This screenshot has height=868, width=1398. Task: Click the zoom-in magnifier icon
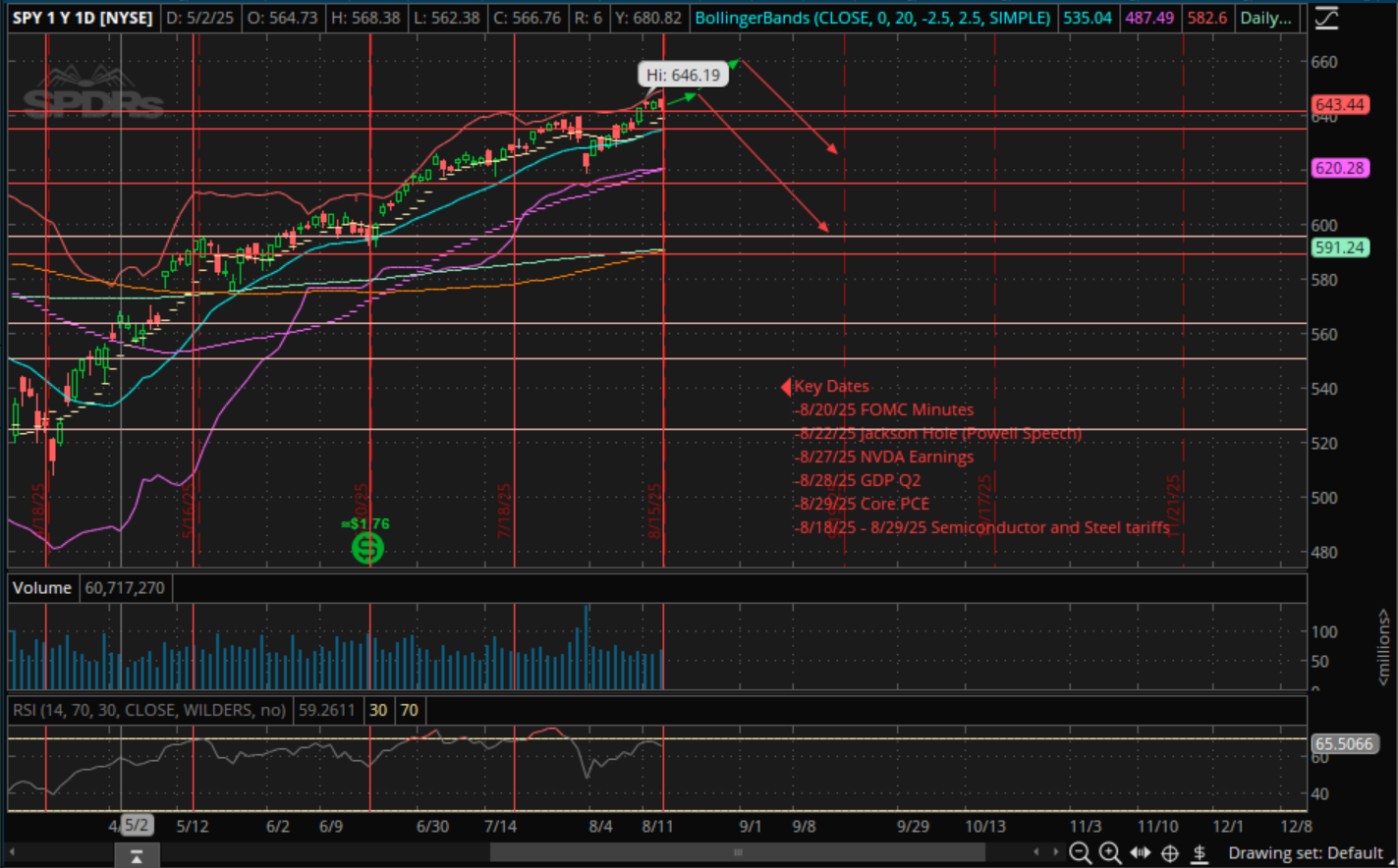pyautogui.click(x=1110, y=853)
